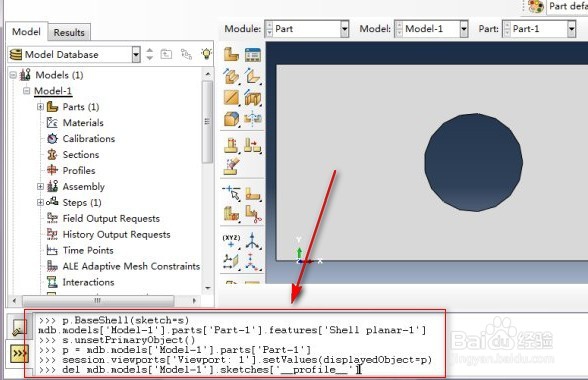Select the Create Mirror tool
The width and height of the screenshot is (588, 380).
point(253,119)
